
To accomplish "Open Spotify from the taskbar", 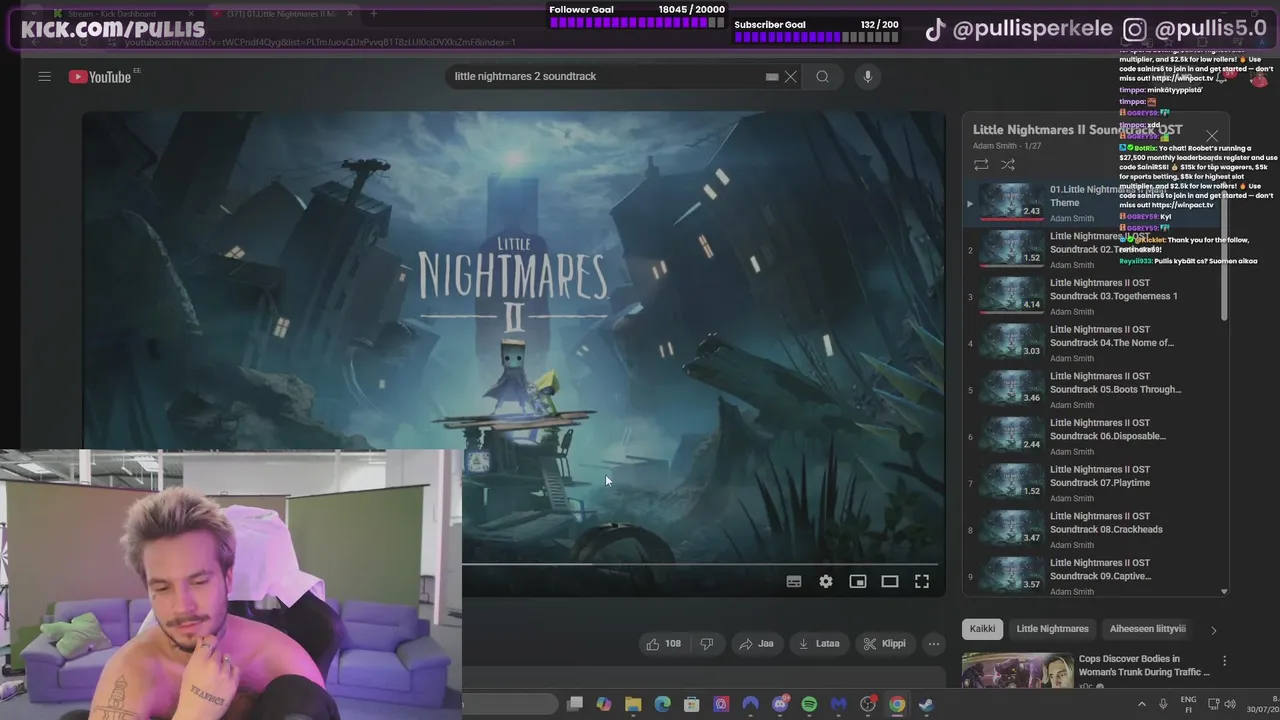I will coord(809,704).
